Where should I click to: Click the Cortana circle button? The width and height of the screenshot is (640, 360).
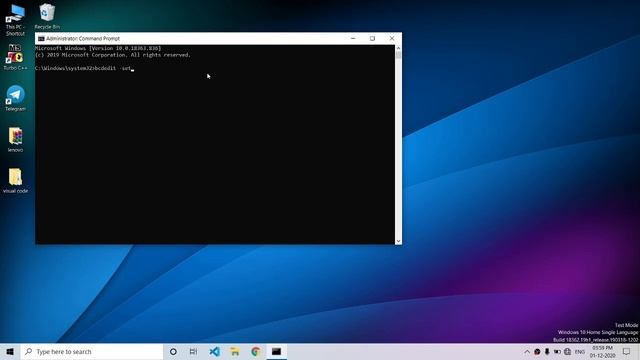173,351
